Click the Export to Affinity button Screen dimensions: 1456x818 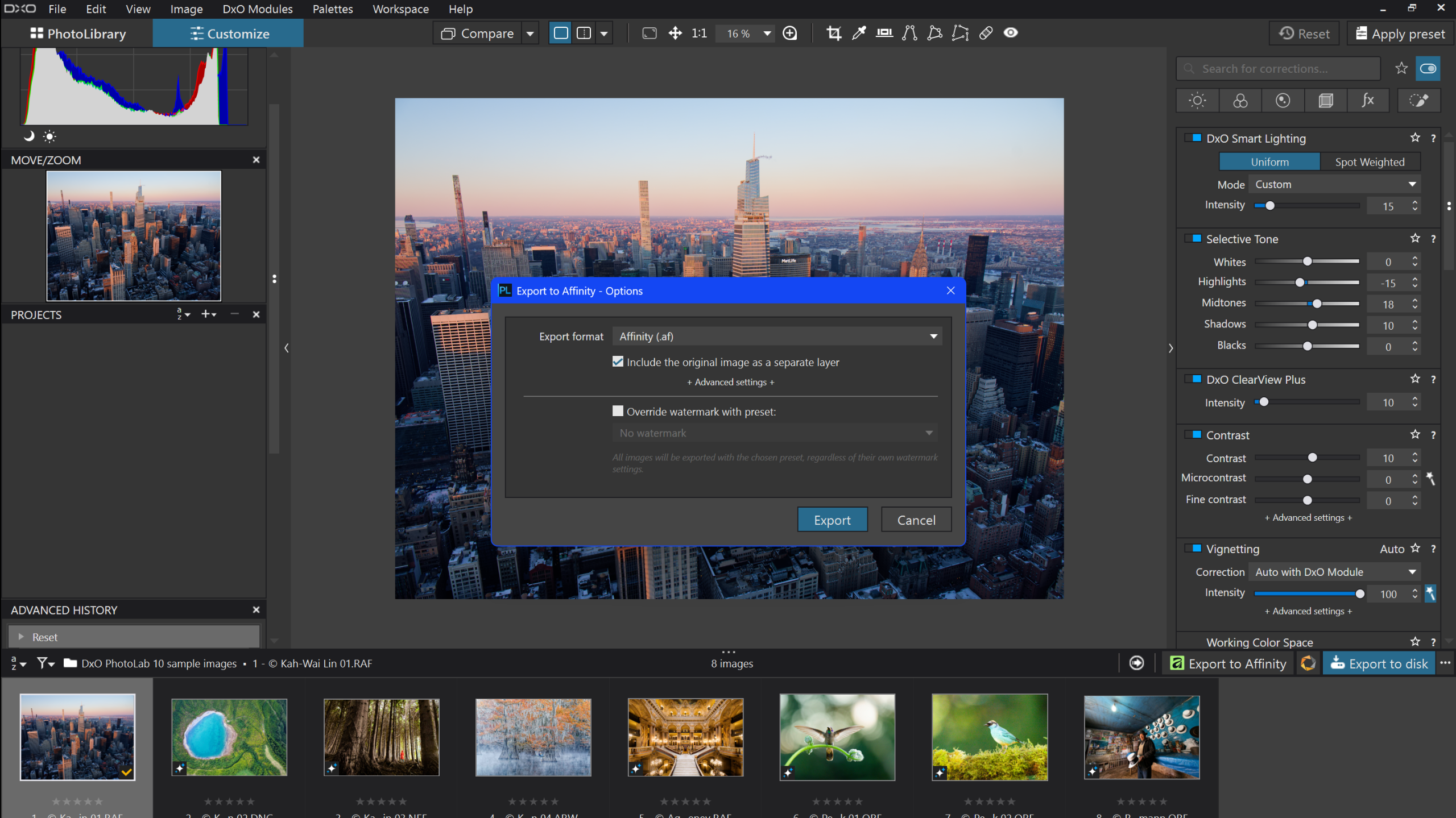1228,663
